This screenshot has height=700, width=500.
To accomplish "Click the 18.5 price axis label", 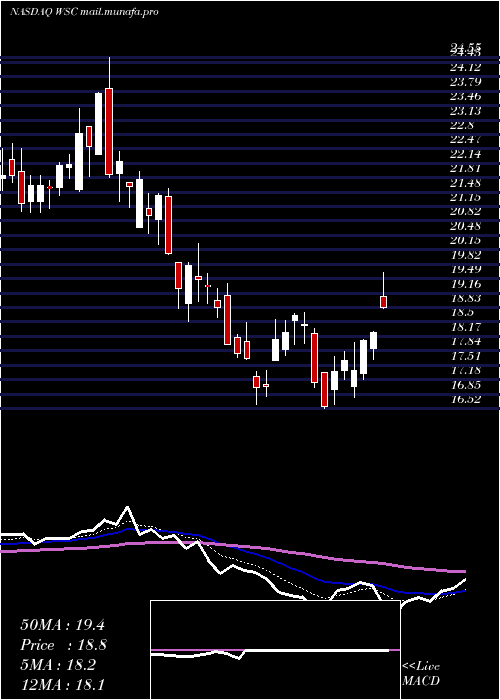I will pyautogui.click(x=462, y=312).
